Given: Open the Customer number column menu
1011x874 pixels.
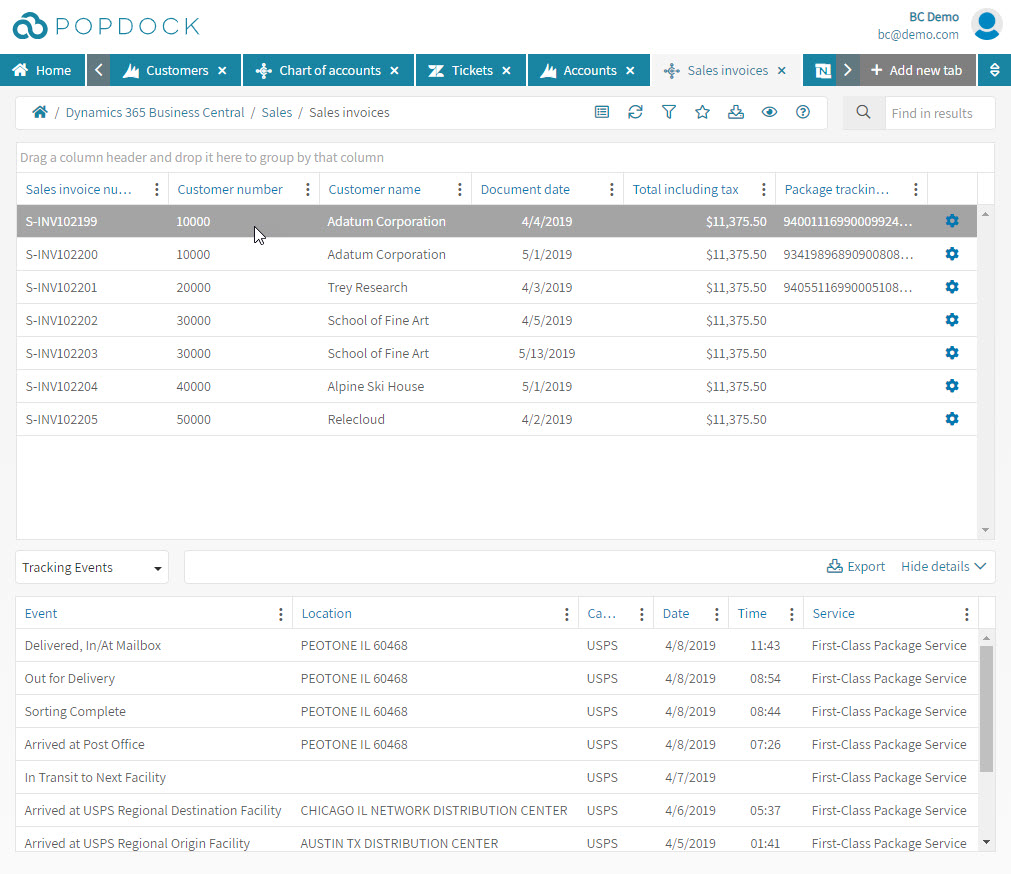Looking at the screenshot, I should click(x=308, y=189).
